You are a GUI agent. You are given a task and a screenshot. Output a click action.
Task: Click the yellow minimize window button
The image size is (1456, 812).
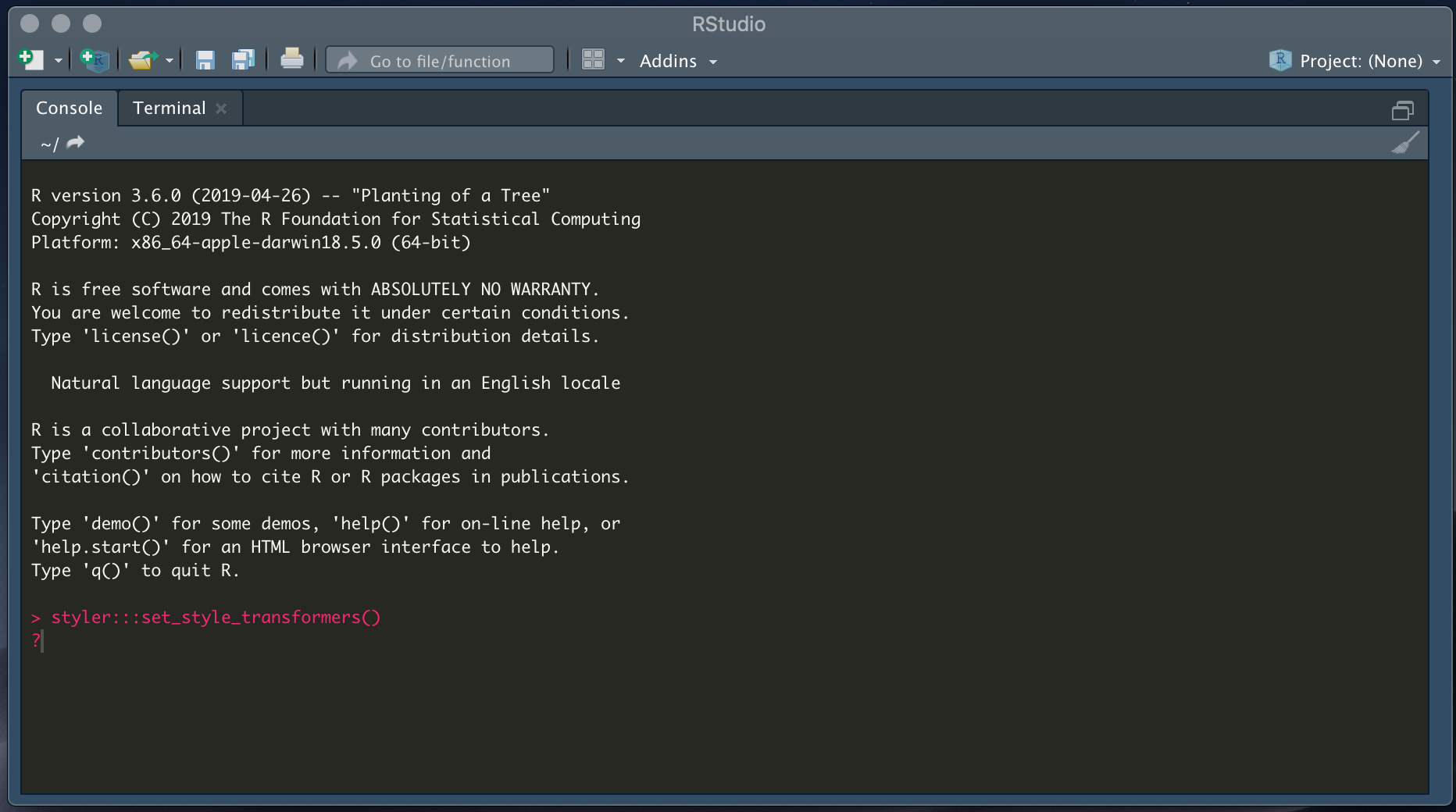pyautogui.click(x=61, y=23)
